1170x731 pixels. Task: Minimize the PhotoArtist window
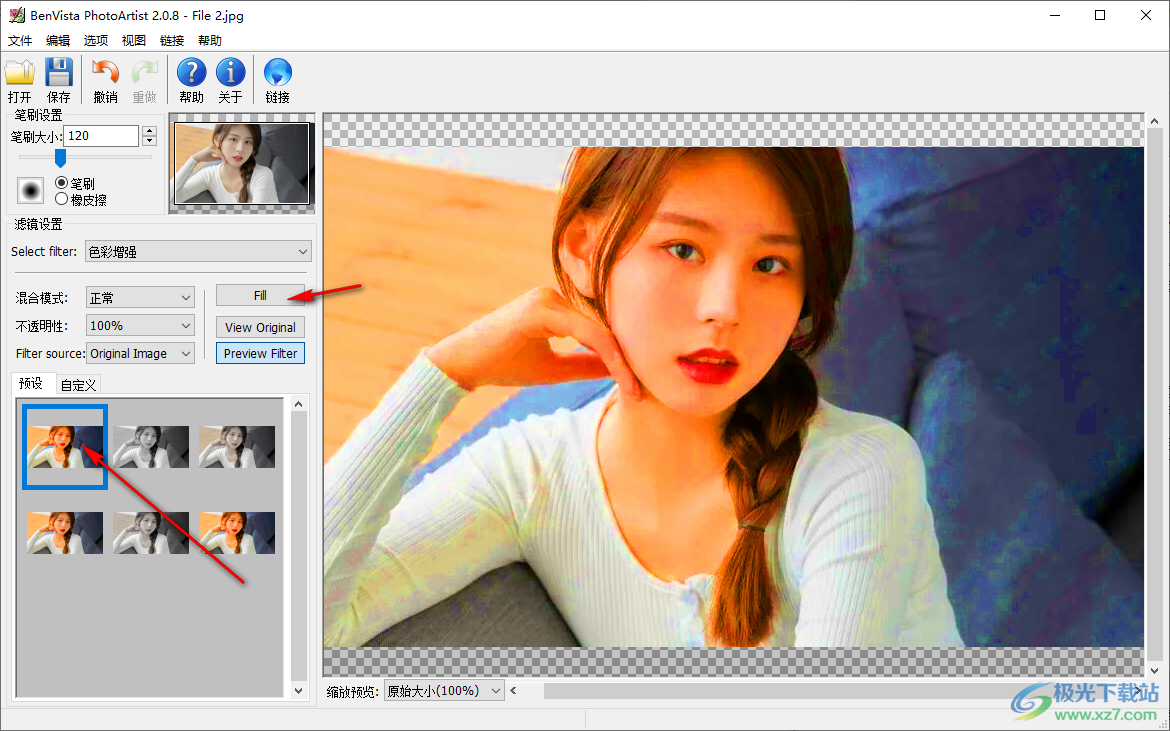(1055, 15)
